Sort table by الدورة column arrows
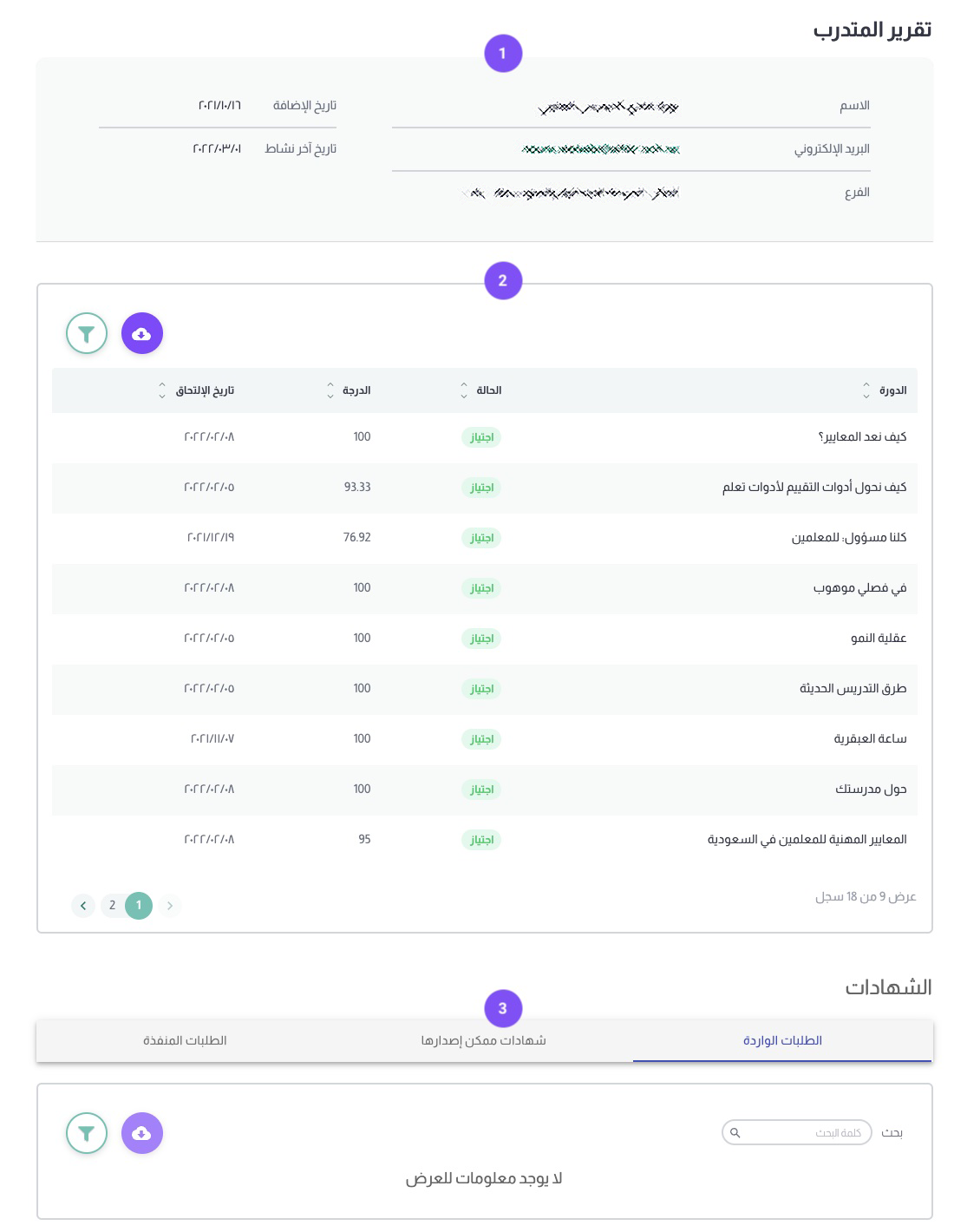 (x=866, y=390)
